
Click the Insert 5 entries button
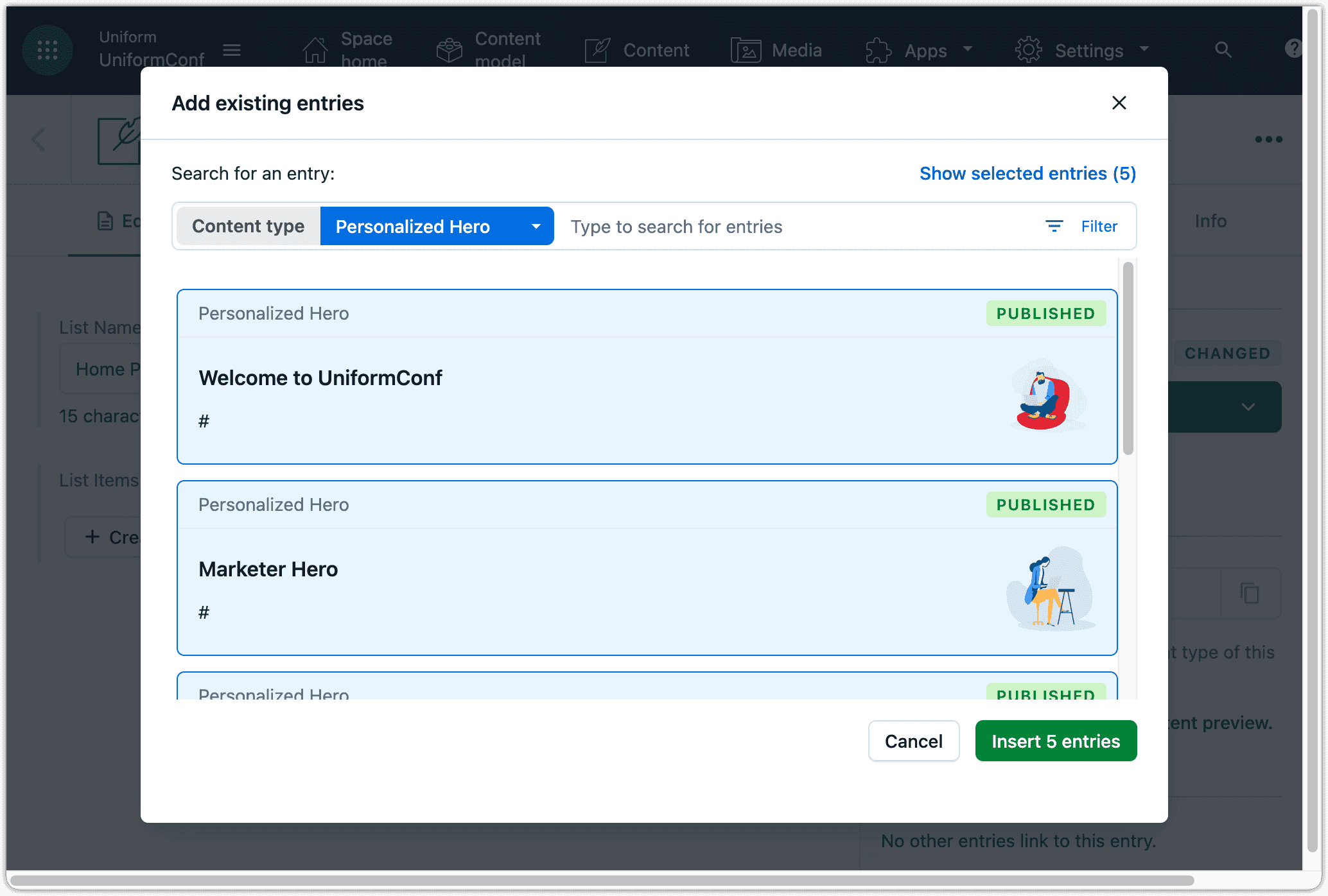tap(1055, 741)
